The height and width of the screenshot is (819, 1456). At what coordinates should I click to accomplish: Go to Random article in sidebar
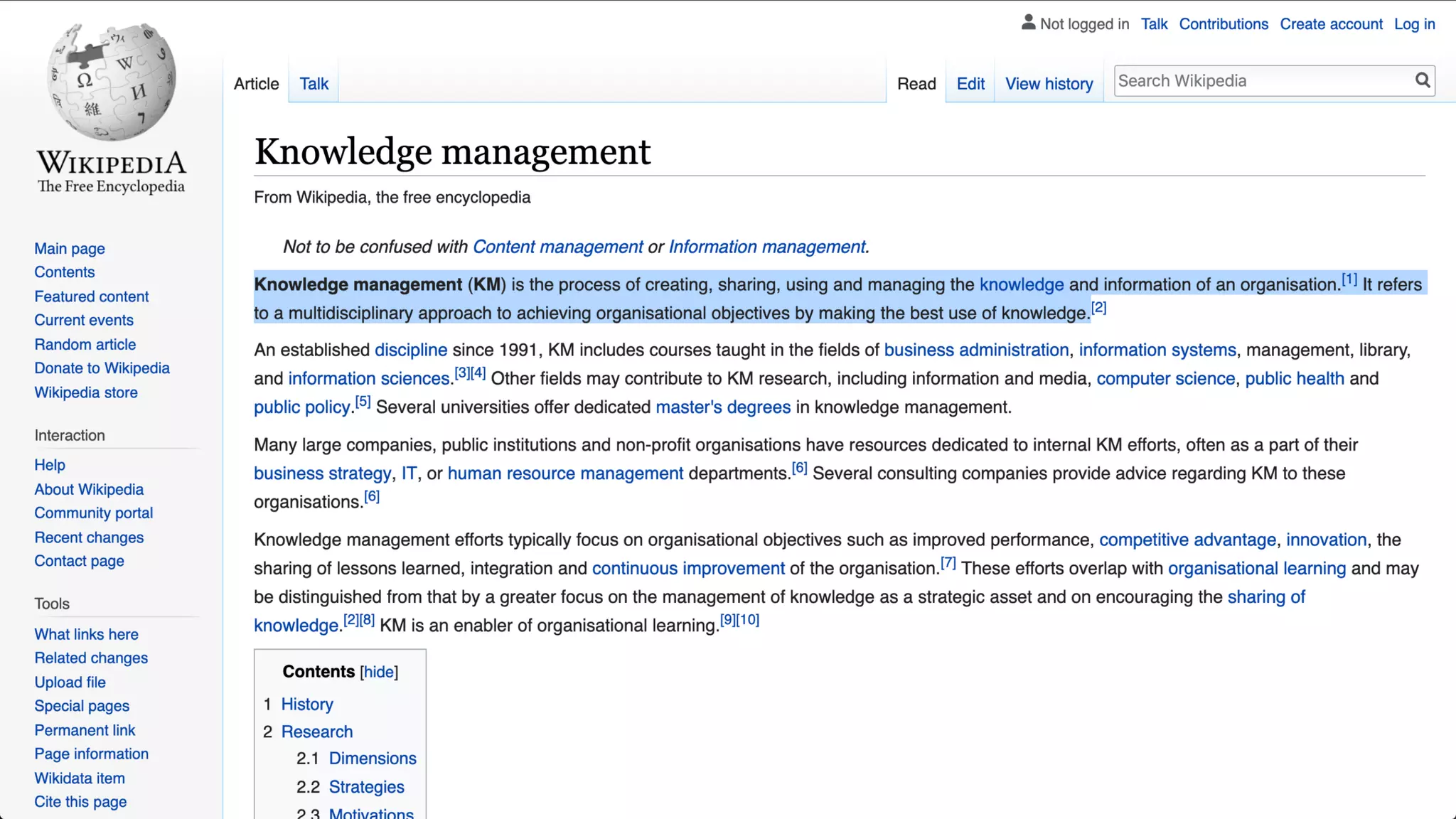click(85, 344)
